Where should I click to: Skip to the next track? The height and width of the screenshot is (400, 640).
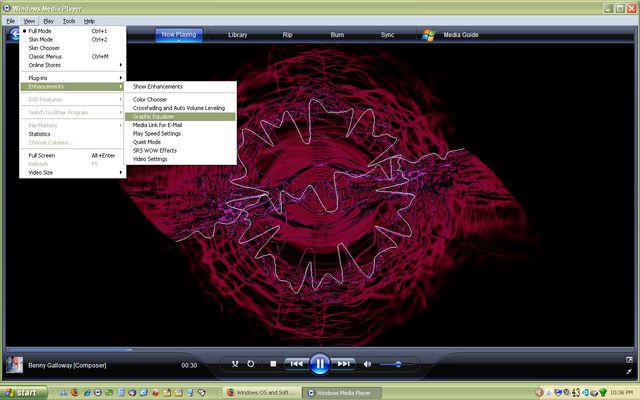coord(343,364)
